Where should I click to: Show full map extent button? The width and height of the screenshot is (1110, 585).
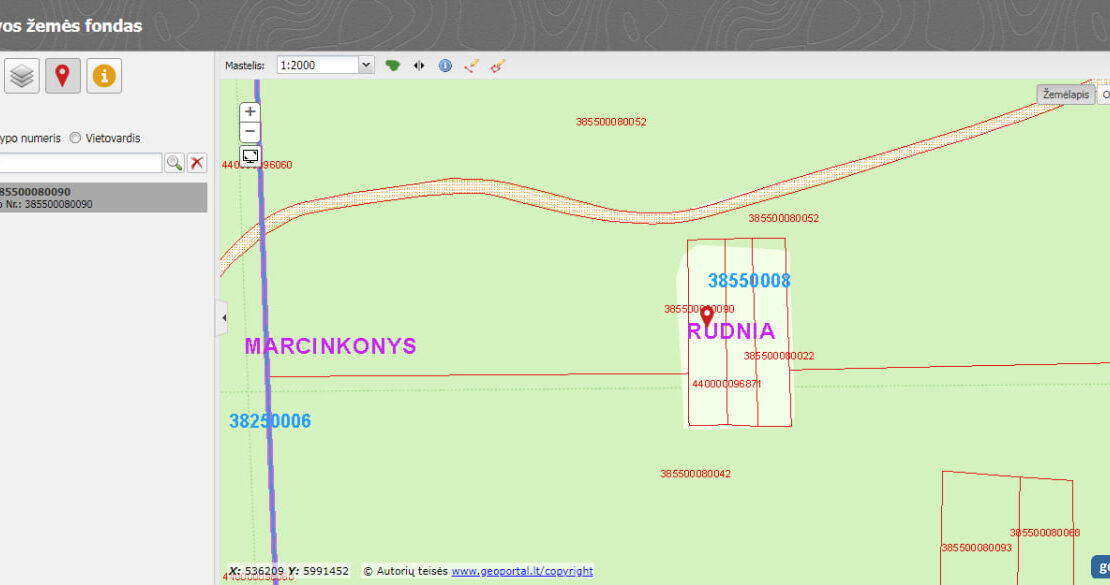[250, 156]
